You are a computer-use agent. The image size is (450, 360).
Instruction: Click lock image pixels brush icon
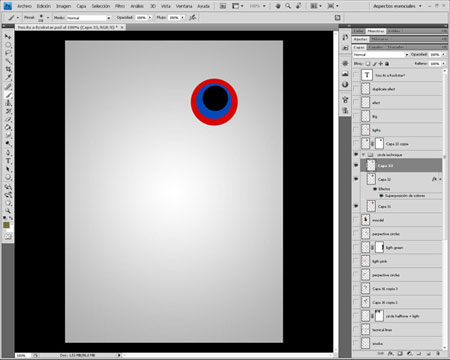pyautogui.click(x=374, y=63)
